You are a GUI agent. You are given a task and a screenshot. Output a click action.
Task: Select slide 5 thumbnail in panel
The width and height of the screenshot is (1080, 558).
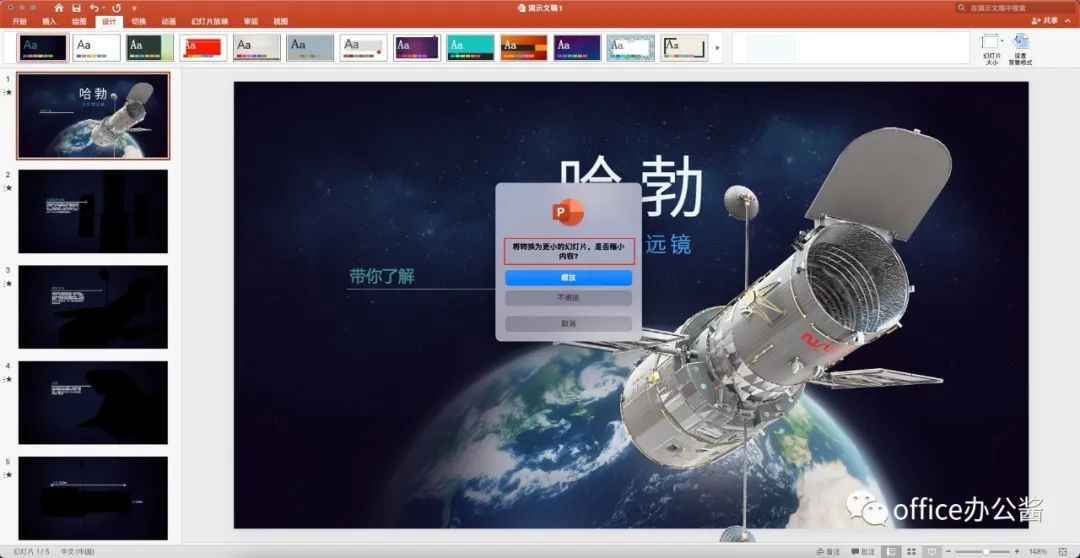(93, 498)
